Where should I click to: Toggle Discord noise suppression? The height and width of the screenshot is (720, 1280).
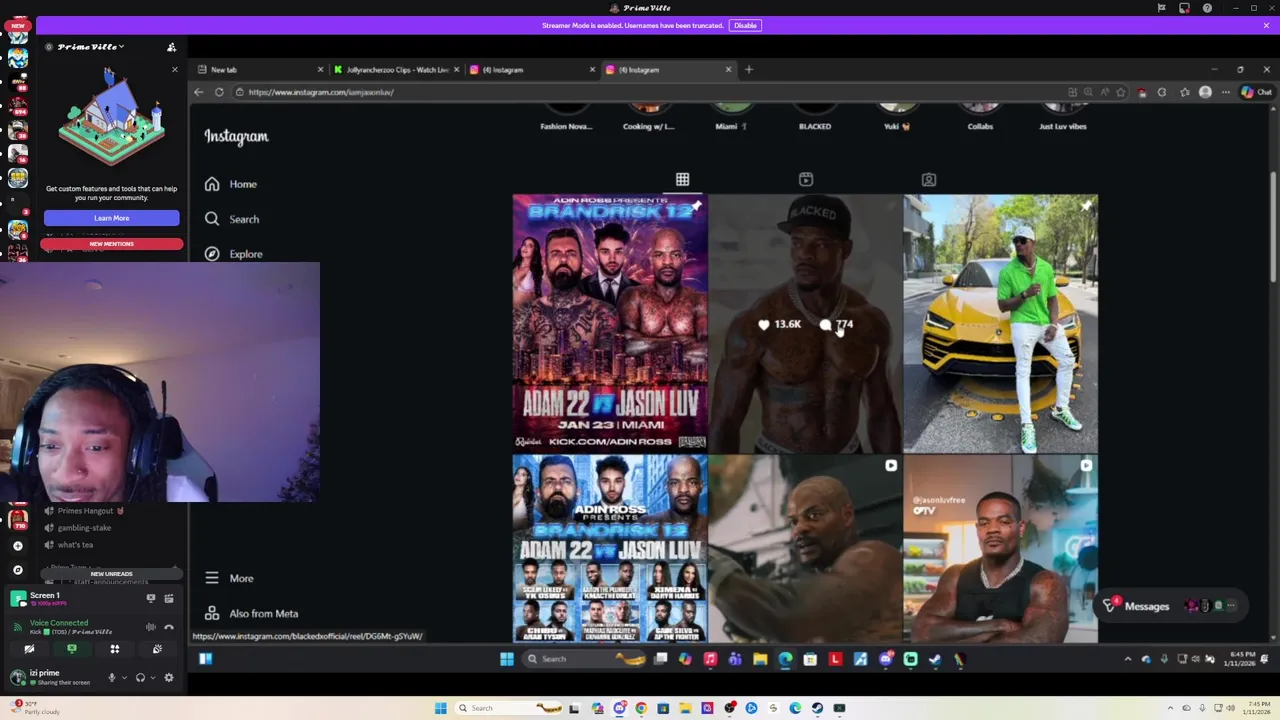(151, 627)
